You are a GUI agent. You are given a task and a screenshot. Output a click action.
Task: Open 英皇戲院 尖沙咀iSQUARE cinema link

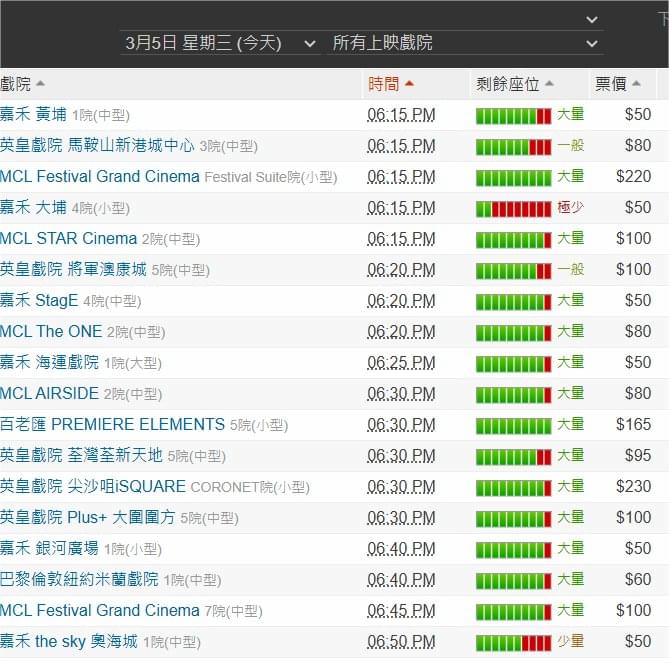[93, 486]
